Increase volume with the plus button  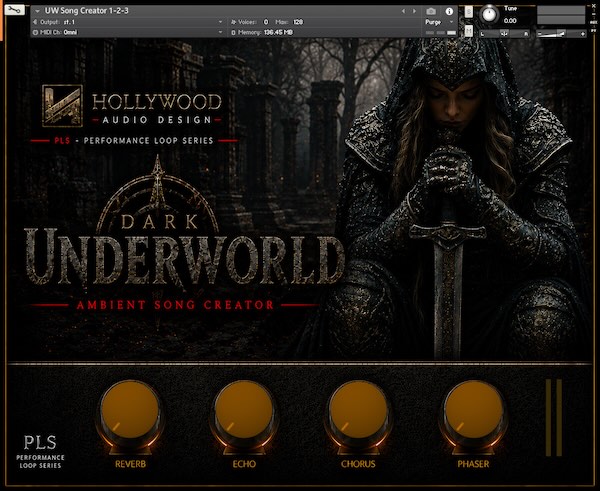pos(583,34)
